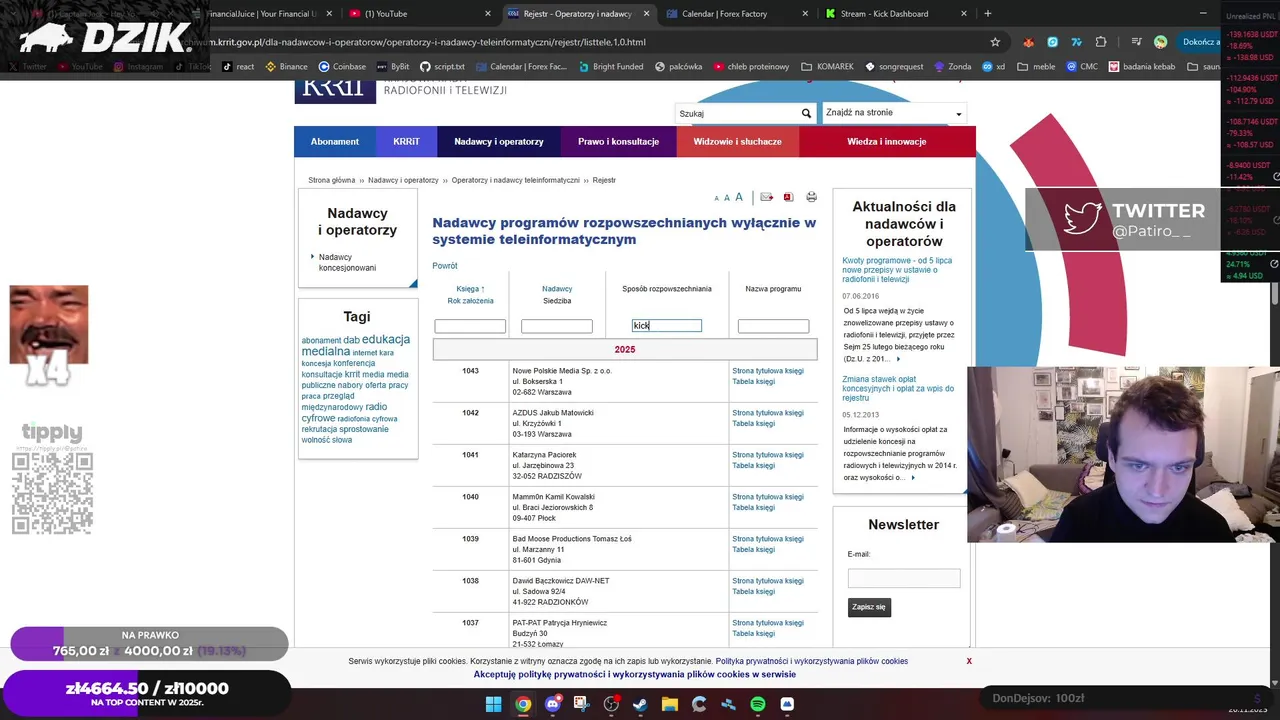
Task: Open the Abonament menu
Action: click(x=335, y=142)
